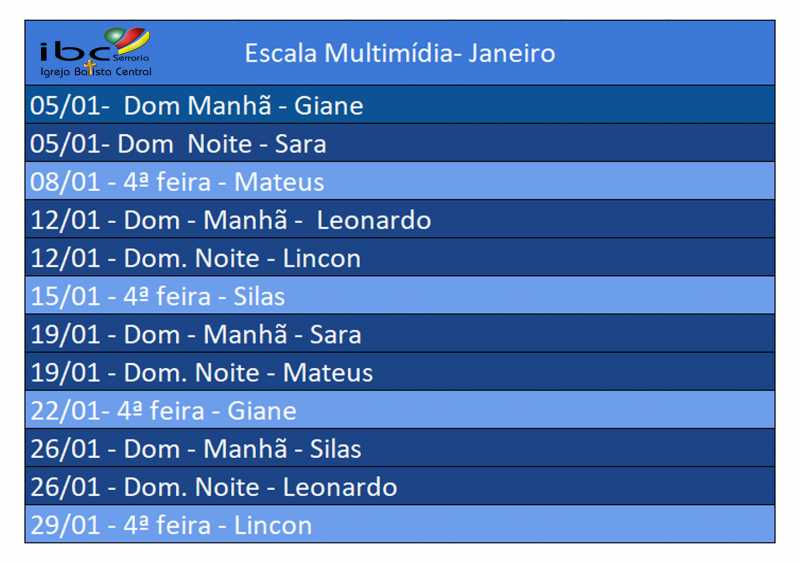Click the 05/01 Dom Noite Sara row
800x565 pixels.
(x=400, y=143)
